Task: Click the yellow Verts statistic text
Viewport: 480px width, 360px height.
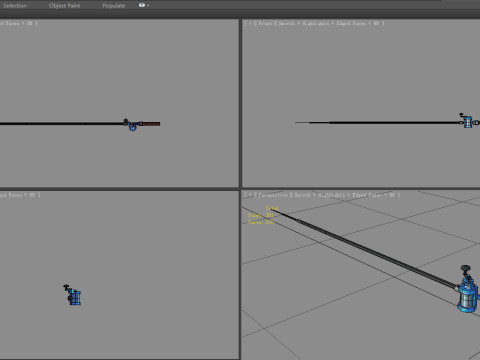Action: [x=261, y=222]
